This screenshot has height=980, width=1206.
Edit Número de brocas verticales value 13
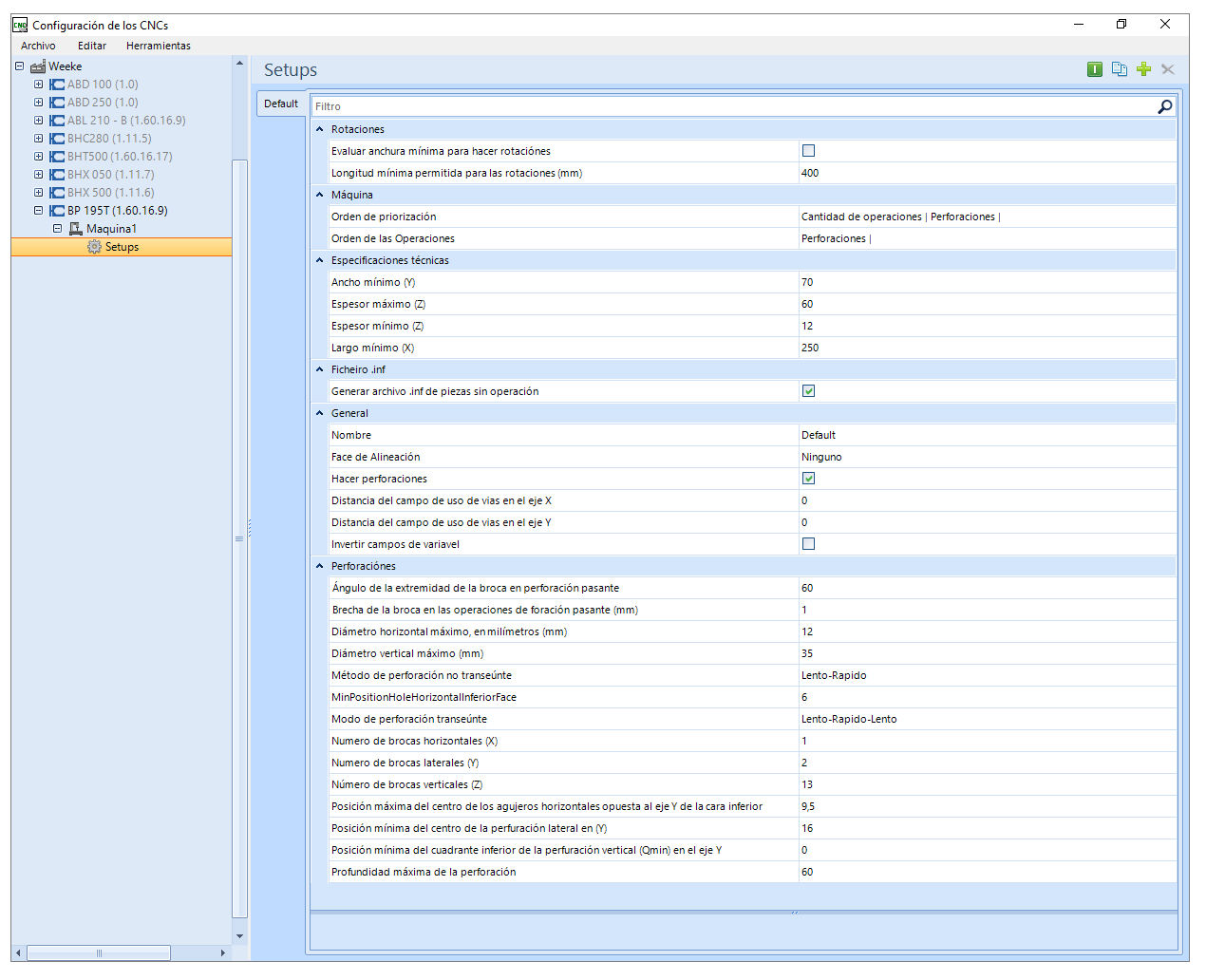[988, 784]
